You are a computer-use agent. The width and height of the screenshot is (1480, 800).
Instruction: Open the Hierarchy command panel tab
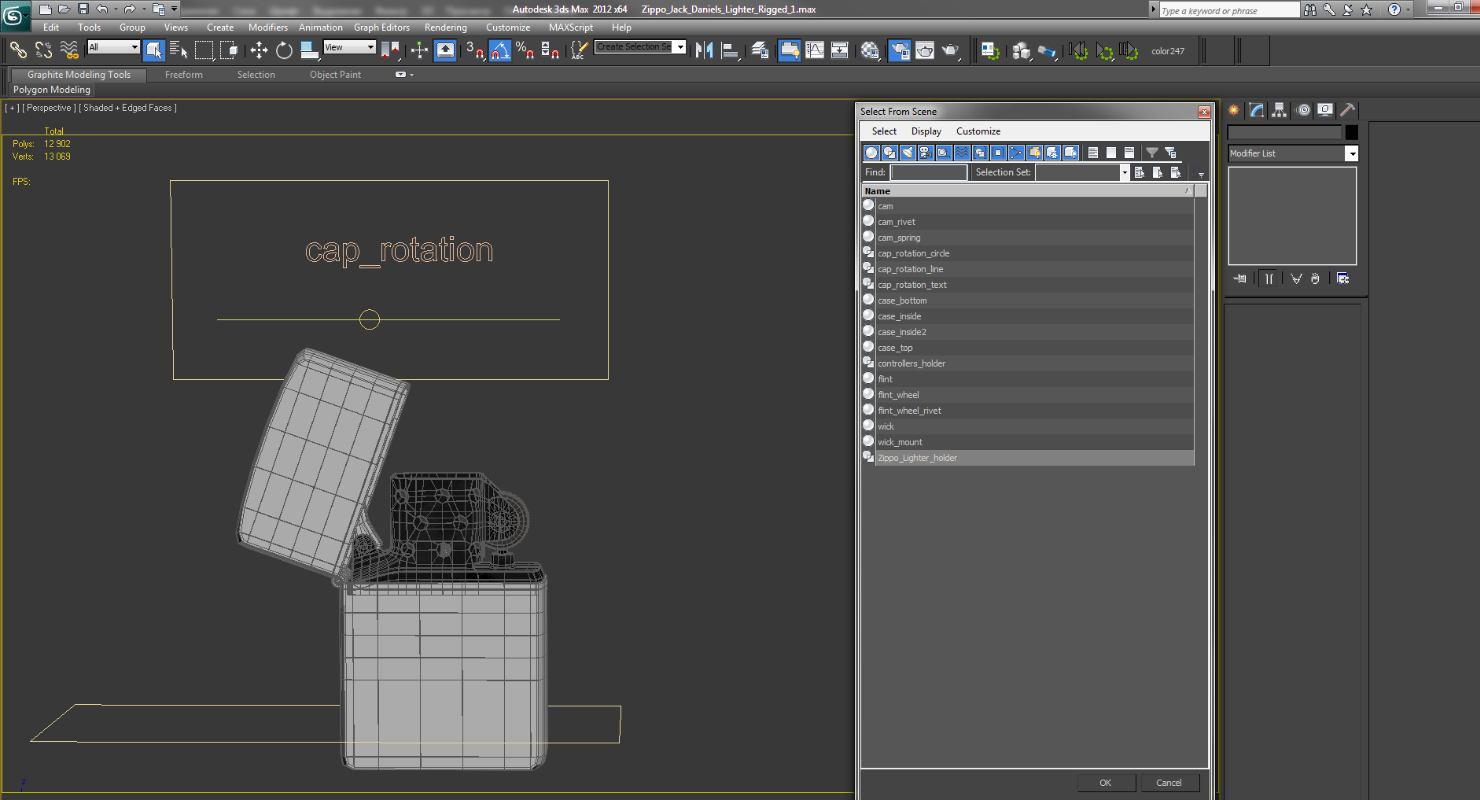tap(1279, 110)
